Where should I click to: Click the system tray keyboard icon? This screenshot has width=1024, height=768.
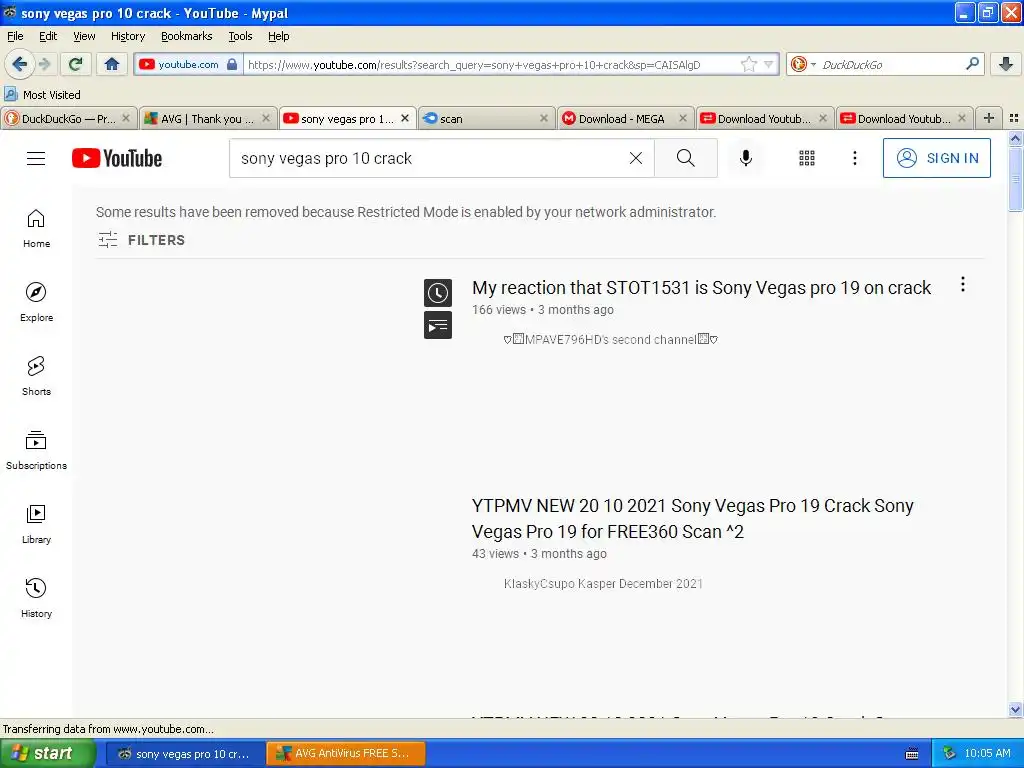tap(912, 754)
